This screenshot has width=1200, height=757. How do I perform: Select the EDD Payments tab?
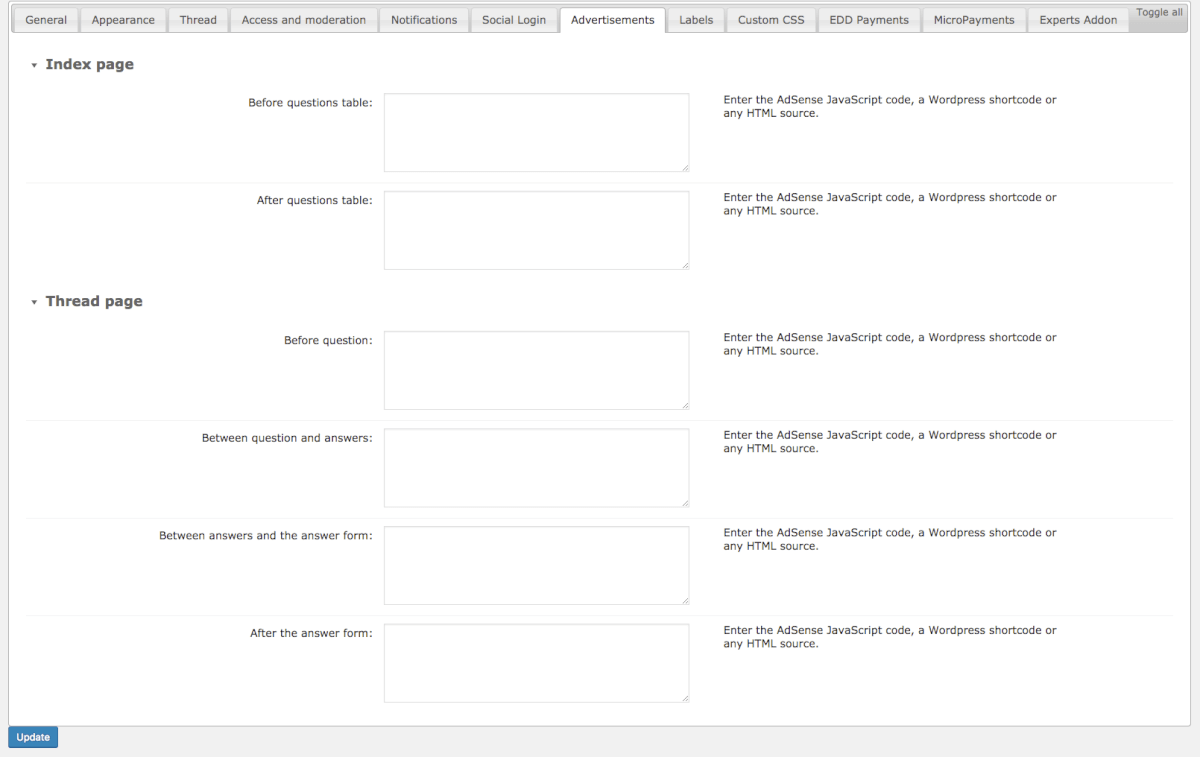(x=869, y=20)
